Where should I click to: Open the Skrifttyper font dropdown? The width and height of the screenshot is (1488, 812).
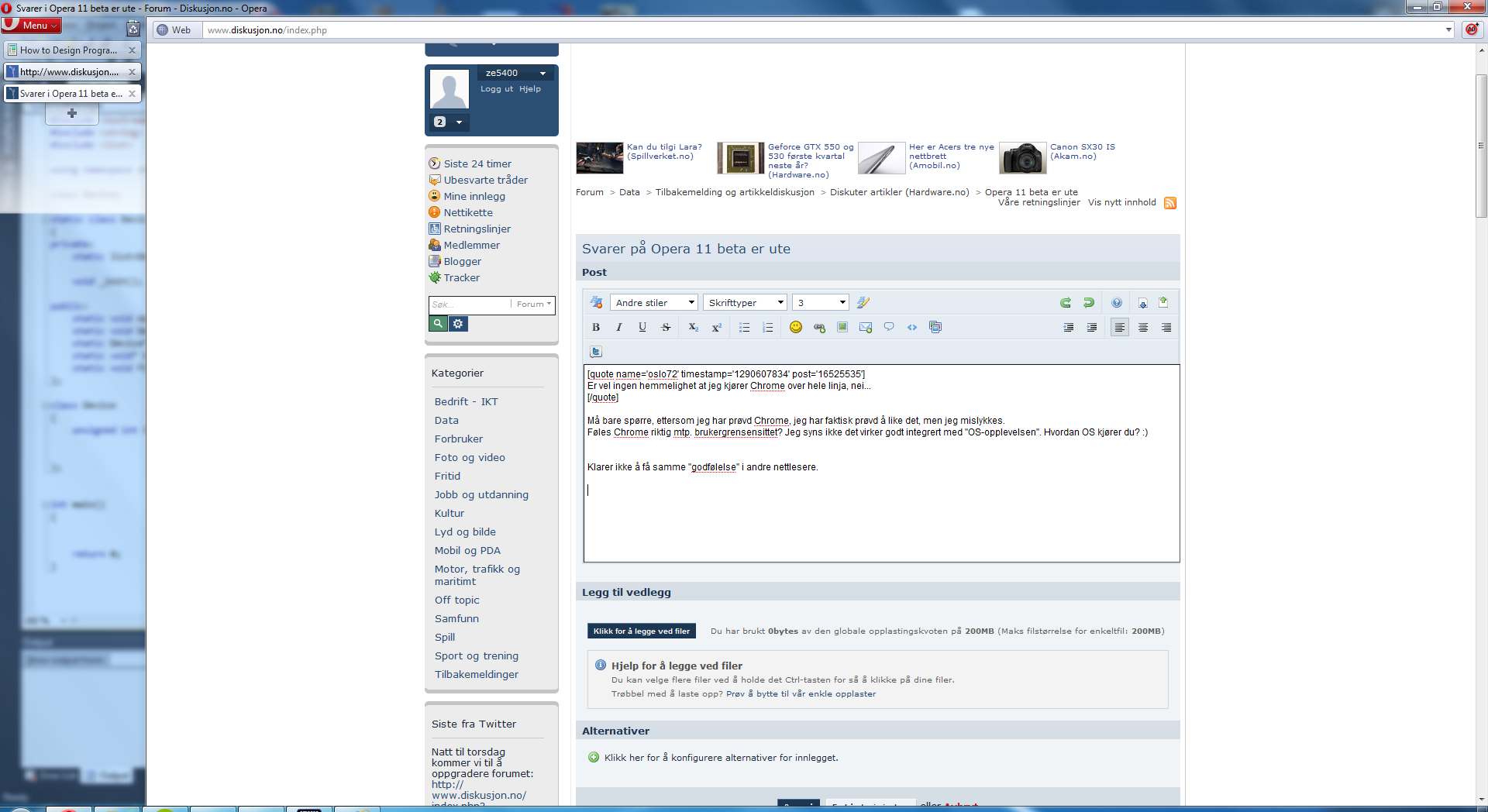click(745, 303)
